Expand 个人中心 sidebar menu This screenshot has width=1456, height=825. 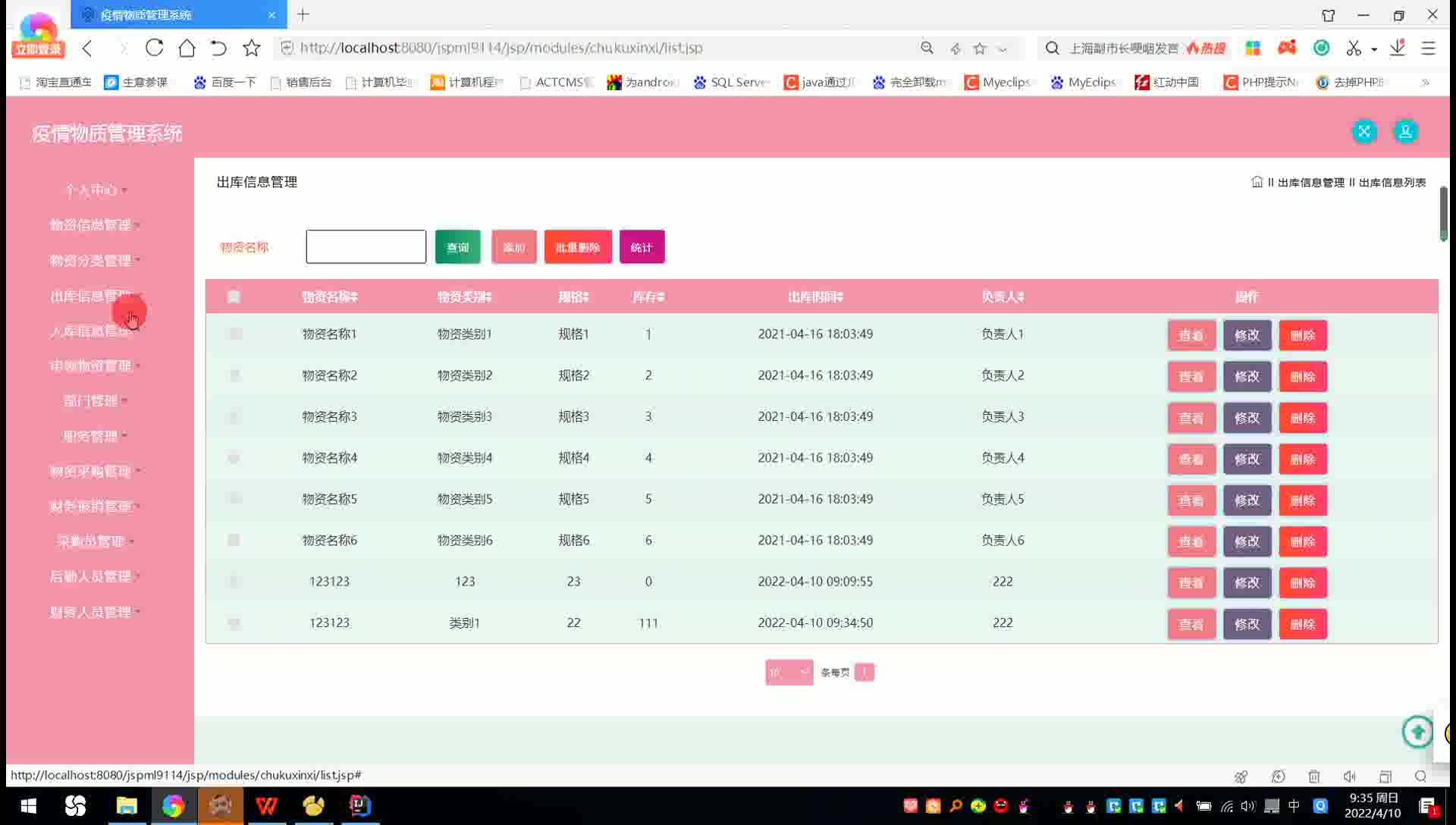[x=95, y=190]
